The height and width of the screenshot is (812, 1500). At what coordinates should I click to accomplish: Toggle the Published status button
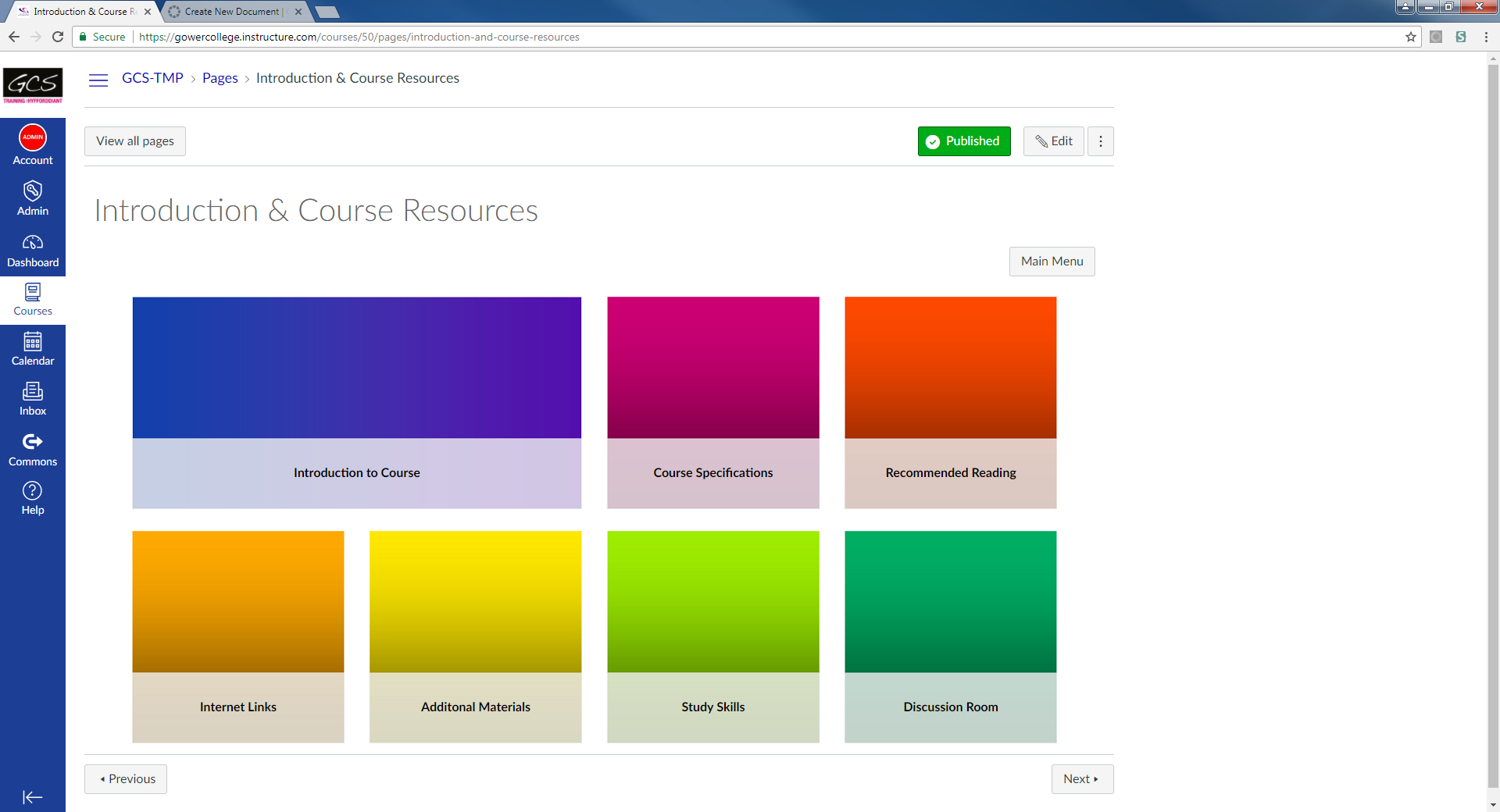point(963,141)
